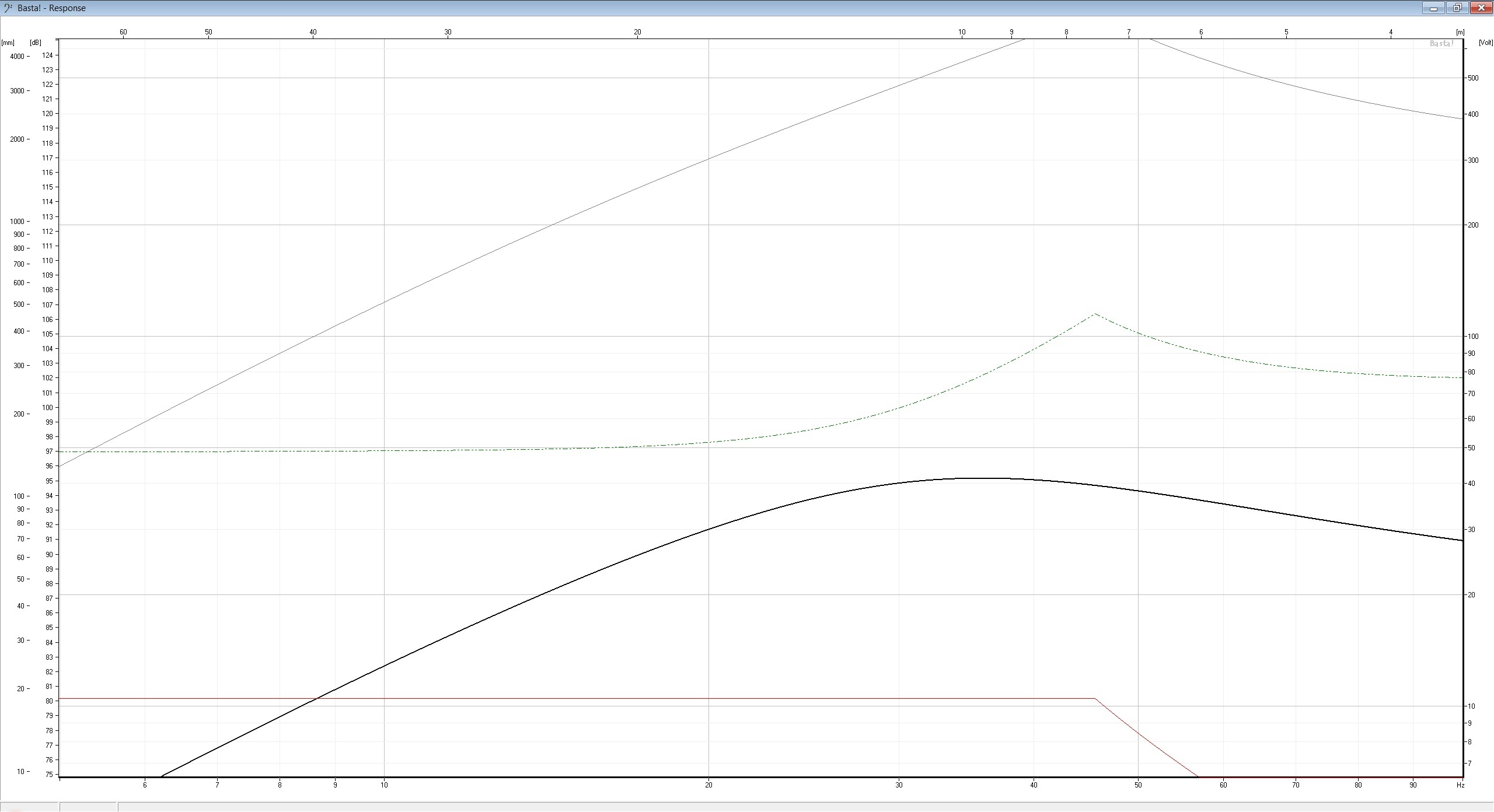Click the 124 dB tick label
The height and width of the screenshot is (812, 1494).
click(48, 55)
